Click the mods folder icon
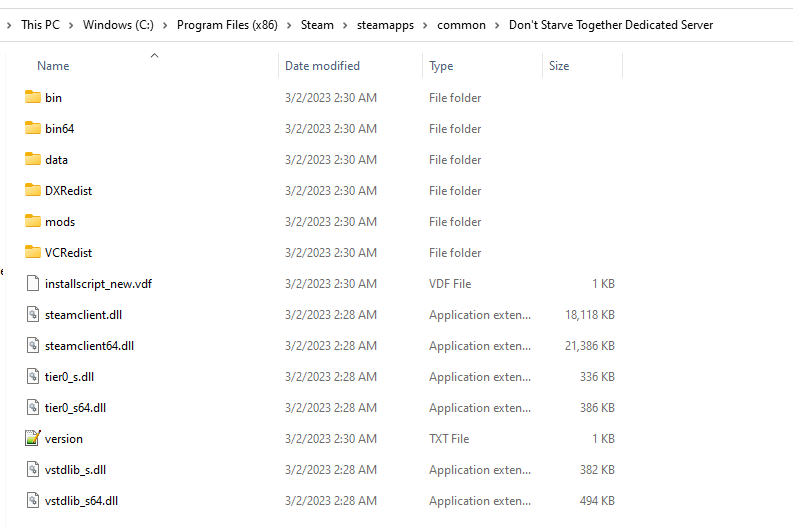This screenshot has width=793, height=526. 32,222
